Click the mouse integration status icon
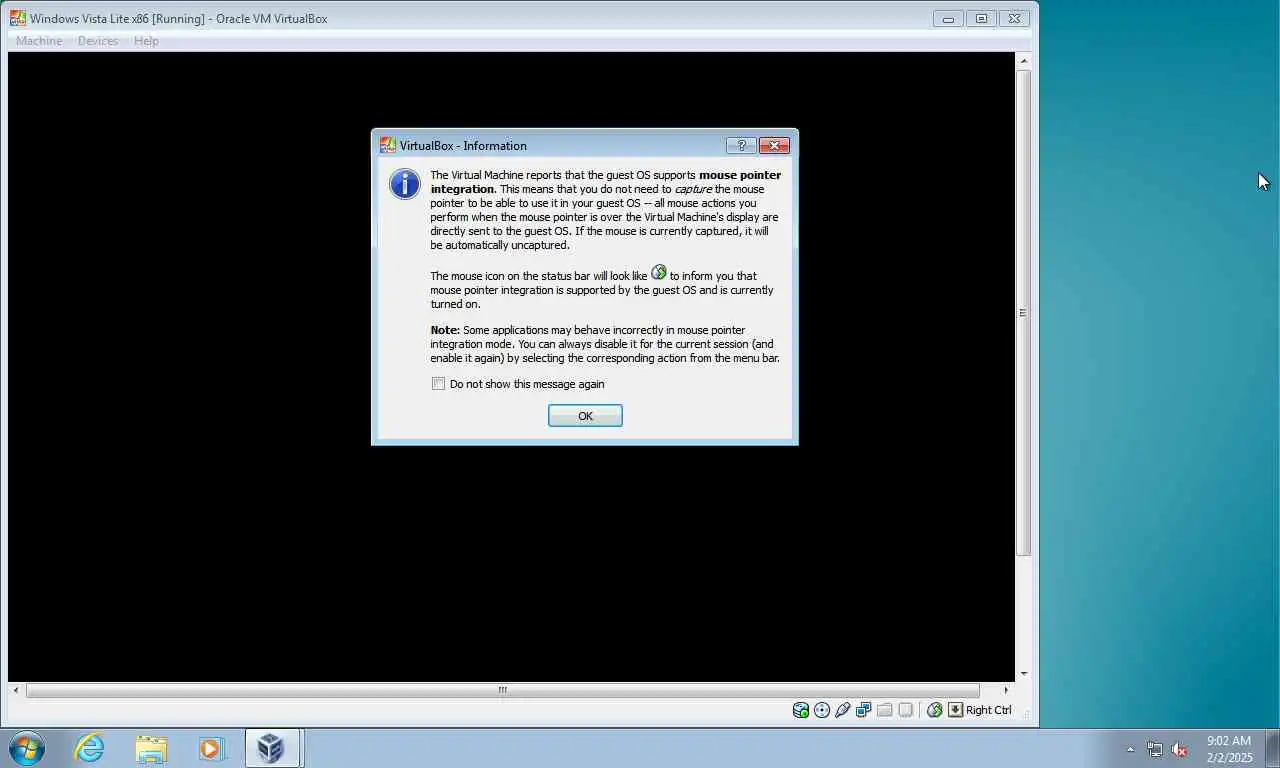This screenshot has width=1280, height=768. (934, 710)
